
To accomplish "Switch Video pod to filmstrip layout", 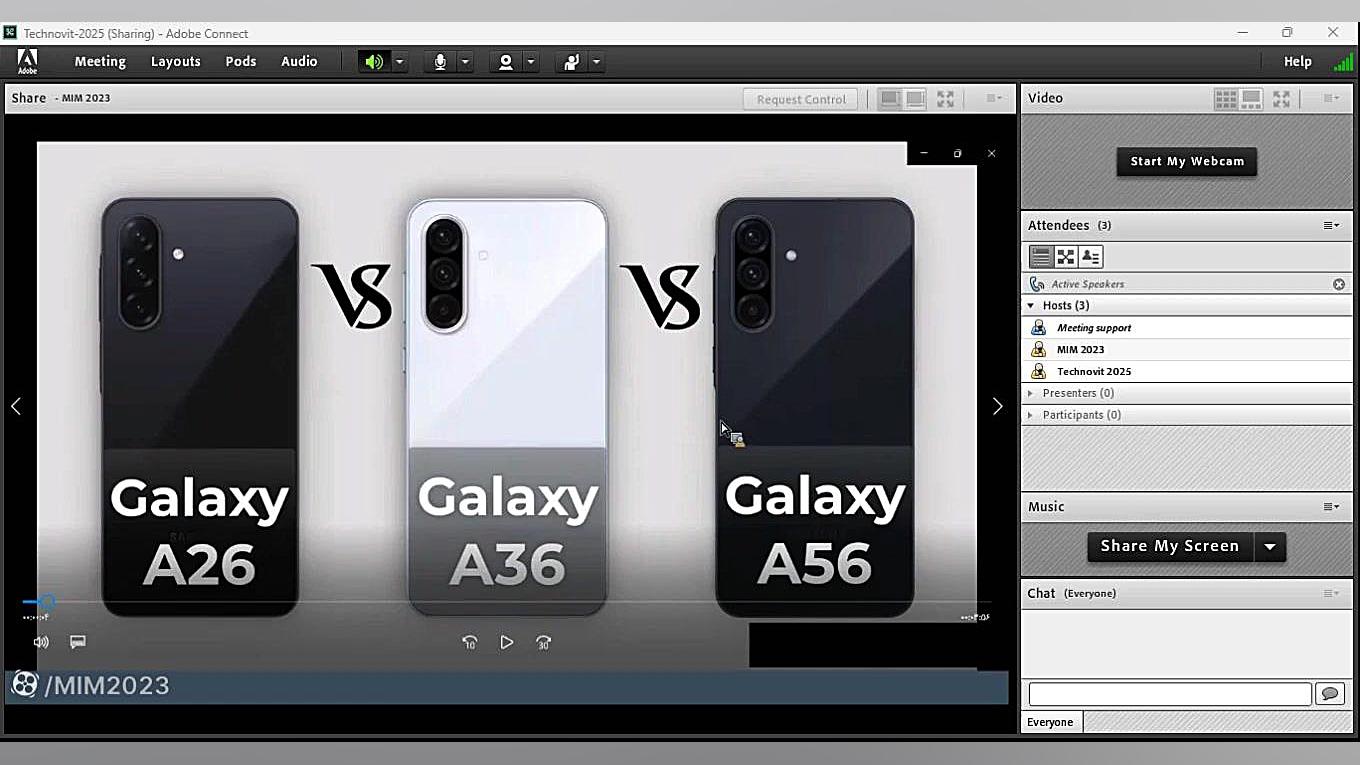I will pyautogui.click(x=1251, y=98).
